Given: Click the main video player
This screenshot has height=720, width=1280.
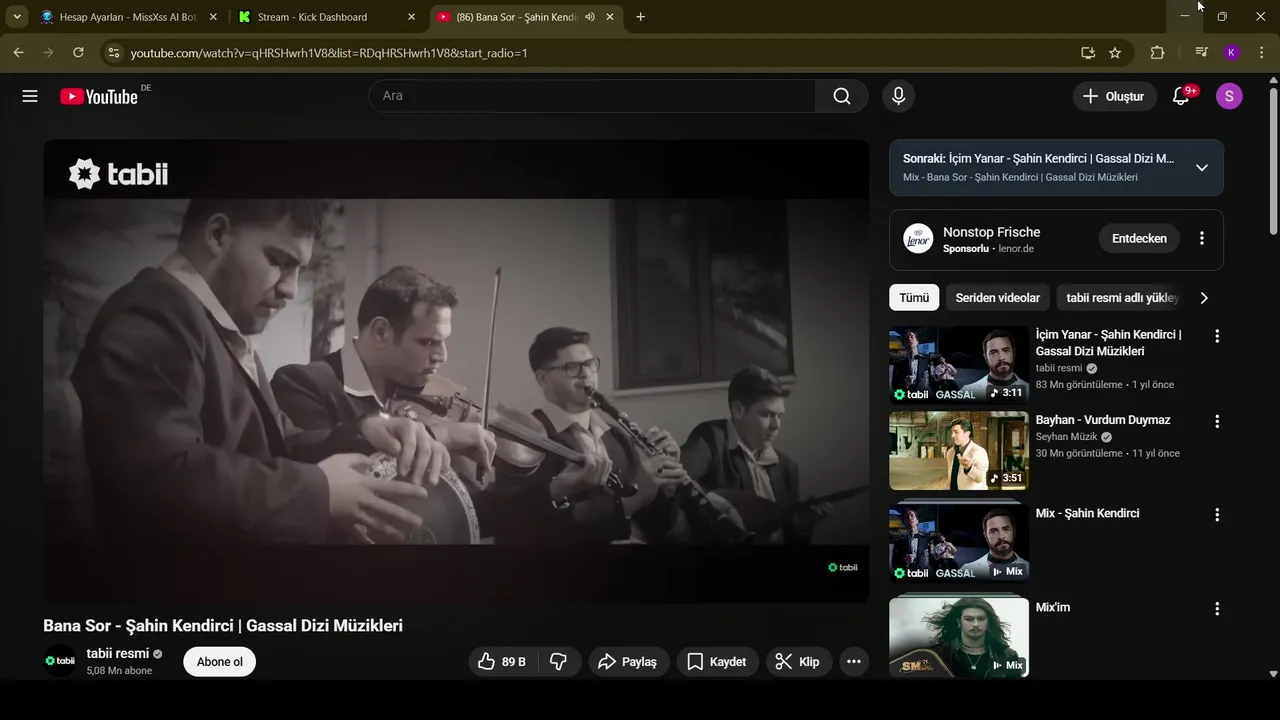Looking at the screenshot, I should pos(456,371).
